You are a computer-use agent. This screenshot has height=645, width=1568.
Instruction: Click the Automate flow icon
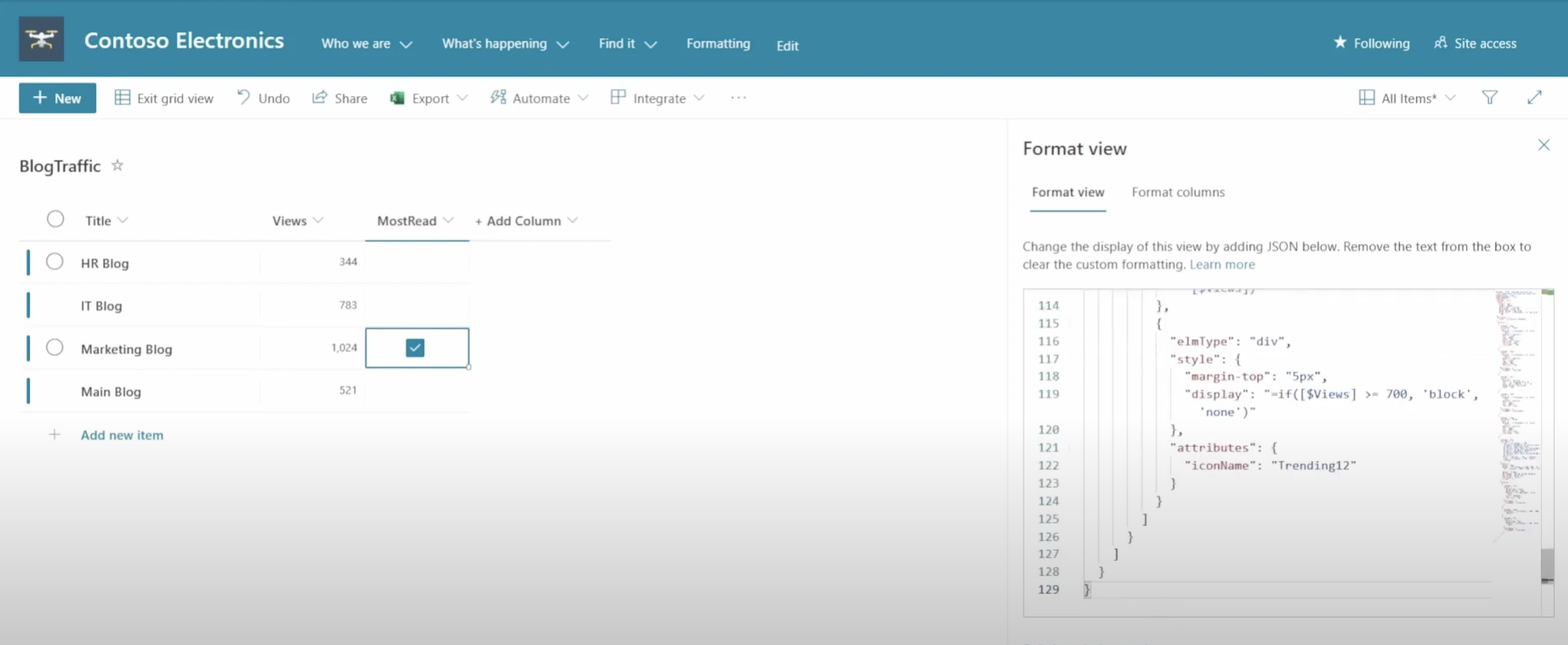498,98
